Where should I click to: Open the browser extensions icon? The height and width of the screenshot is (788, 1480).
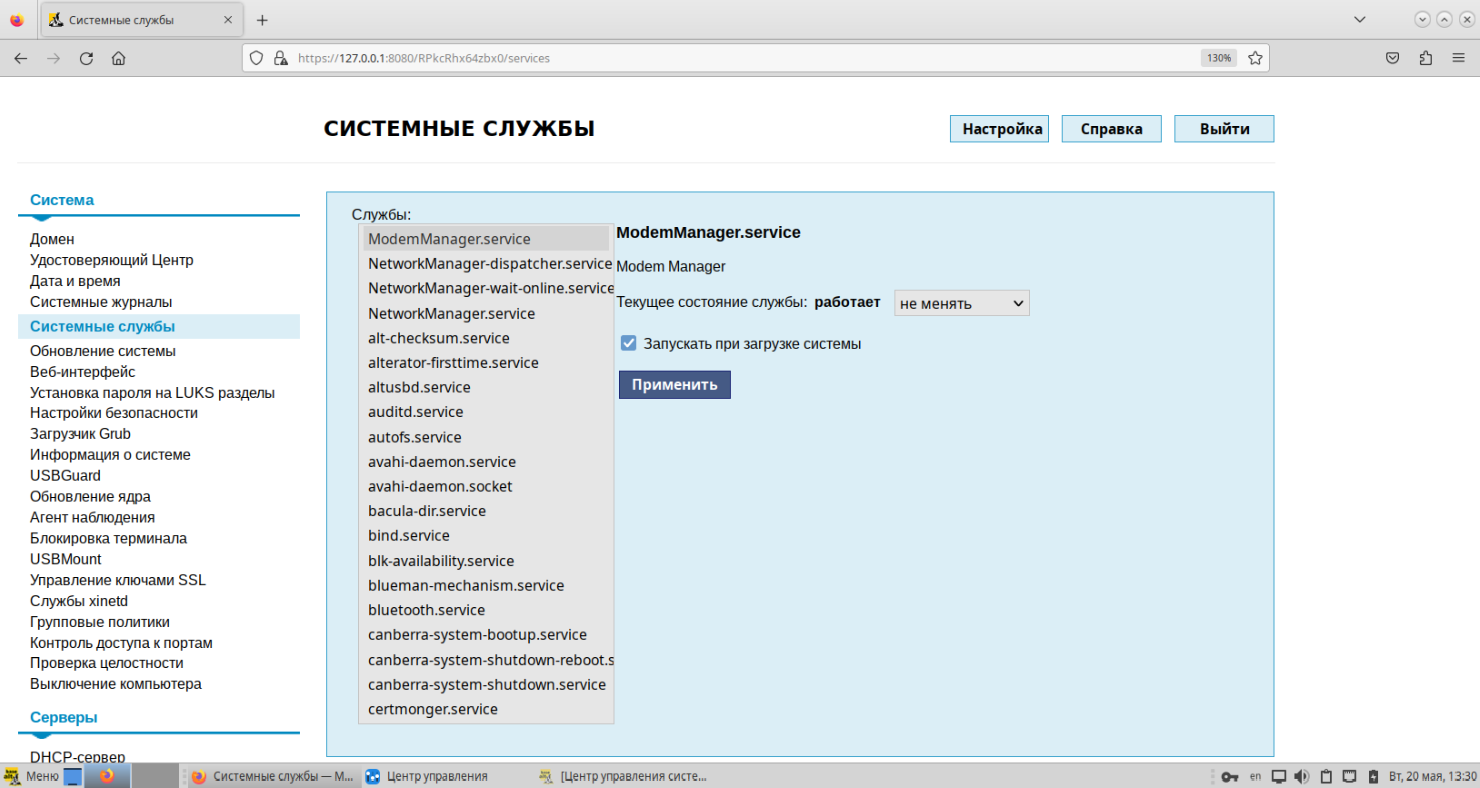tap(1426, 58)
